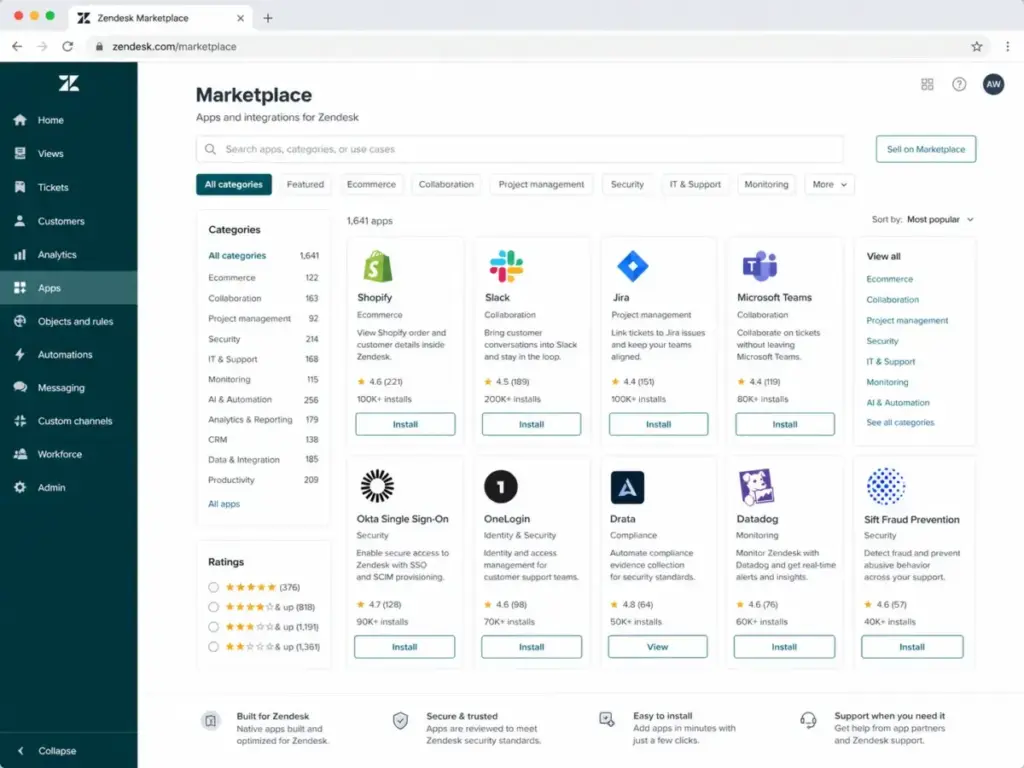Filter by Data & Integration category
The height and width of the screenshot is (768, 1024).
point(263,460)
